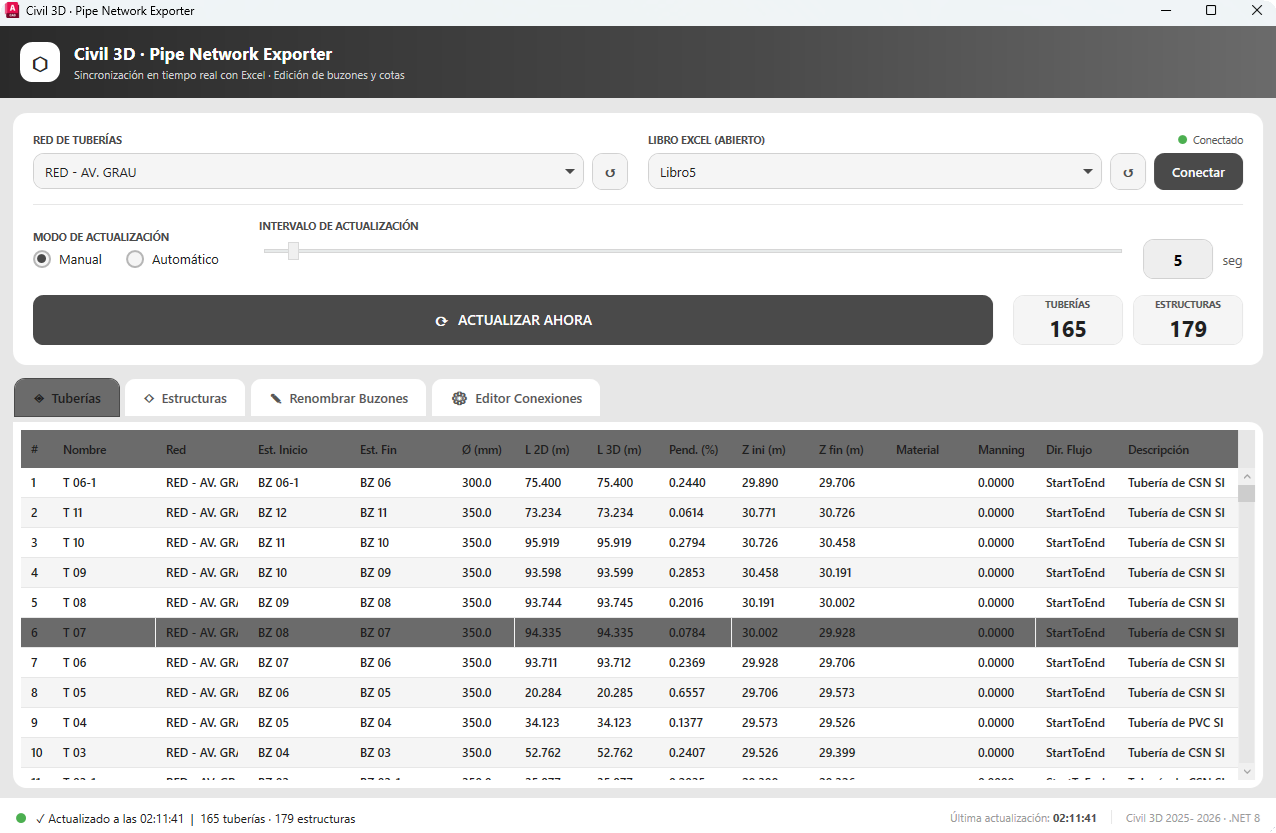Refresh the Excel workbook list
The image size is (1276, 833).
pyautogui.click(x=1128, y=172)
